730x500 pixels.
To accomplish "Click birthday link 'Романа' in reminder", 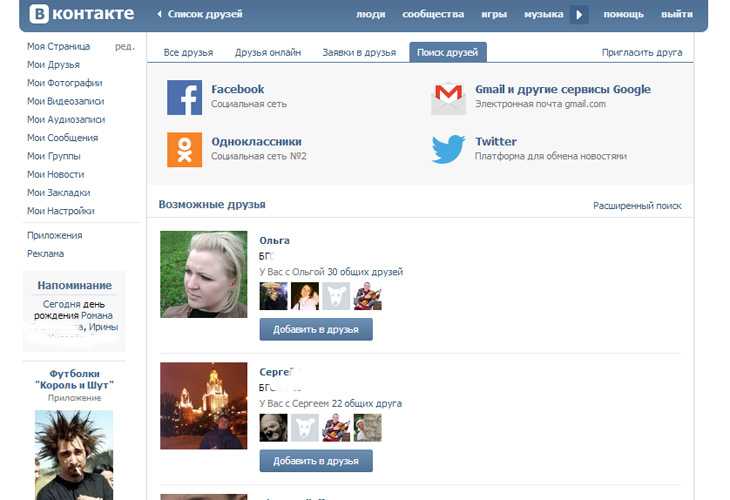I will pos(97,316).
